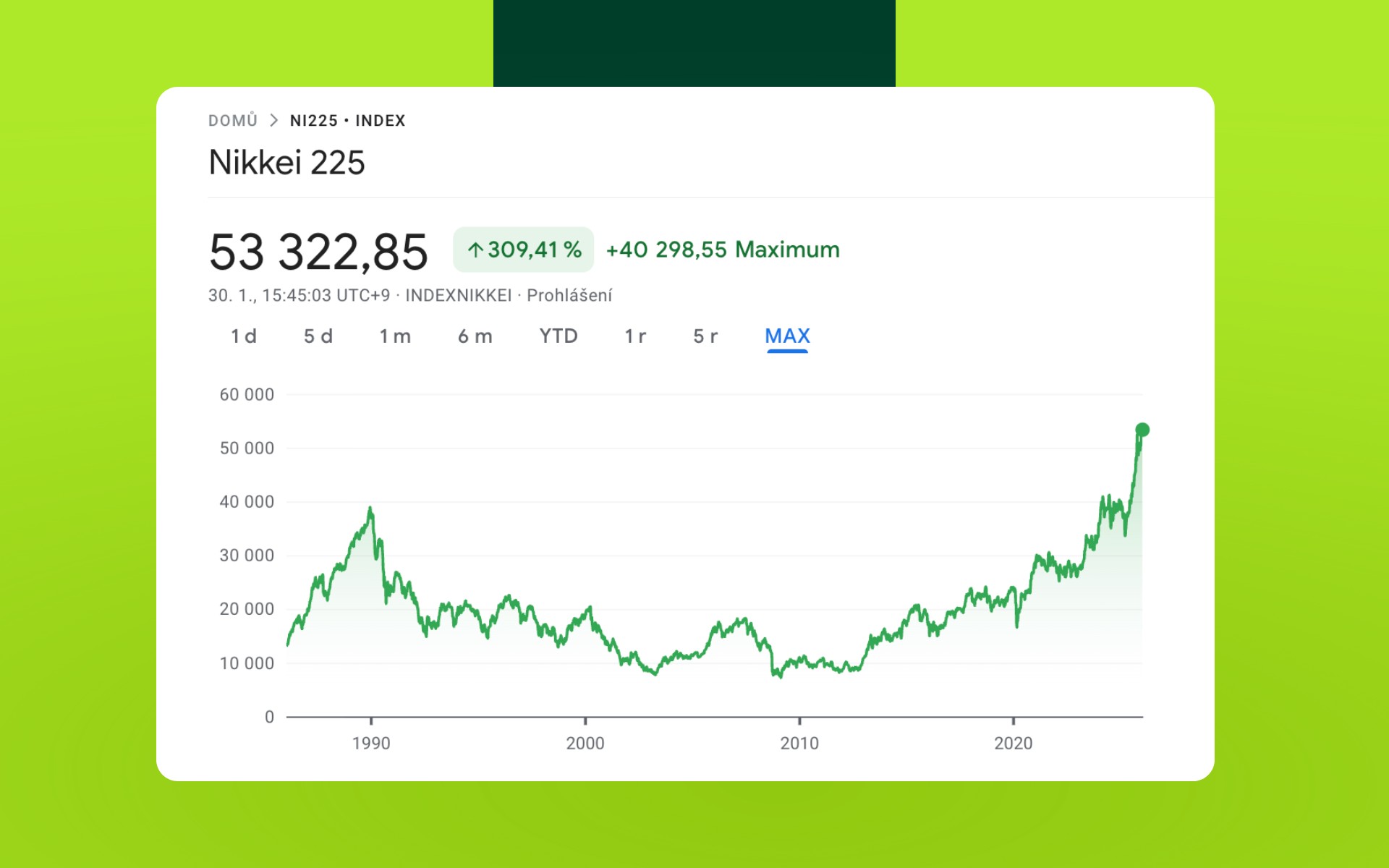
Task: Click the 53 322,85 index value
Action: (x=318, y=252)
